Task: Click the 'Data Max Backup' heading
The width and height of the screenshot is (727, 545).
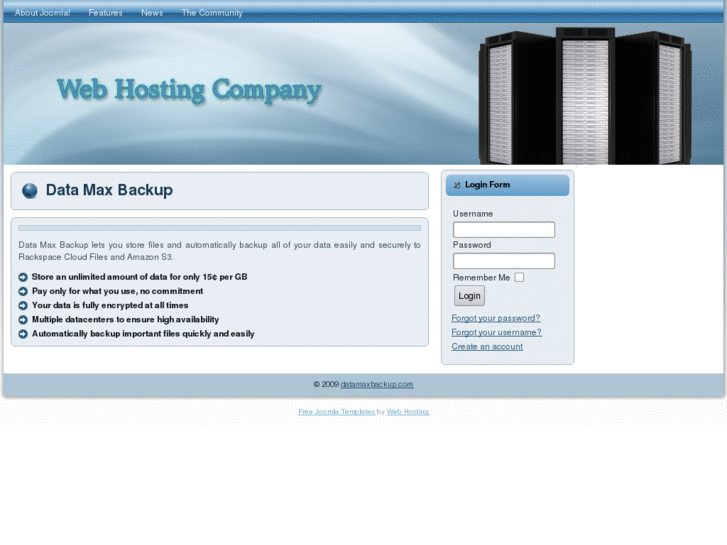Action: click(109, 190)
